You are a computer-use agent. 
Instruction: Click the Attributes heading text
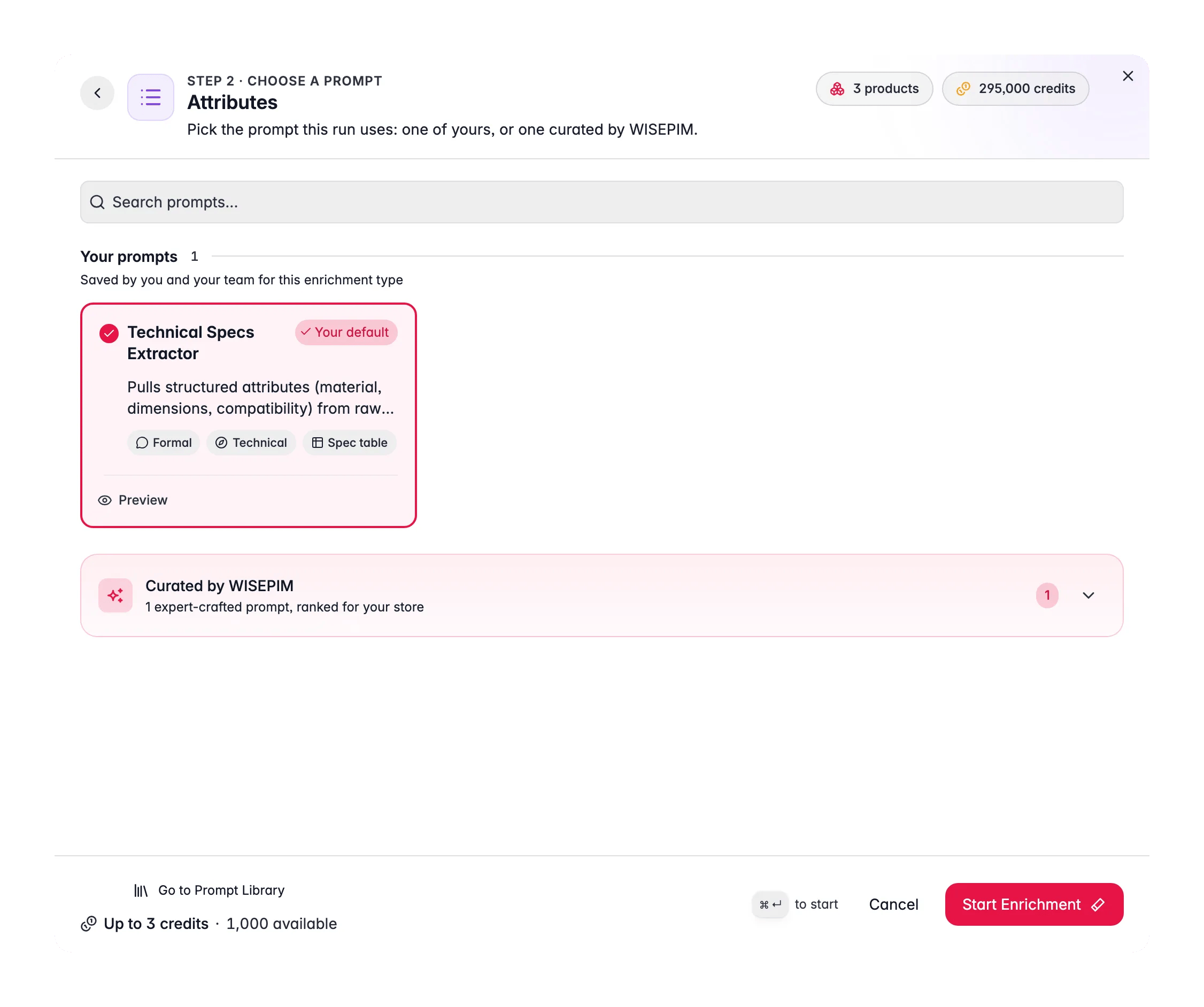click(x=232, y=103)
